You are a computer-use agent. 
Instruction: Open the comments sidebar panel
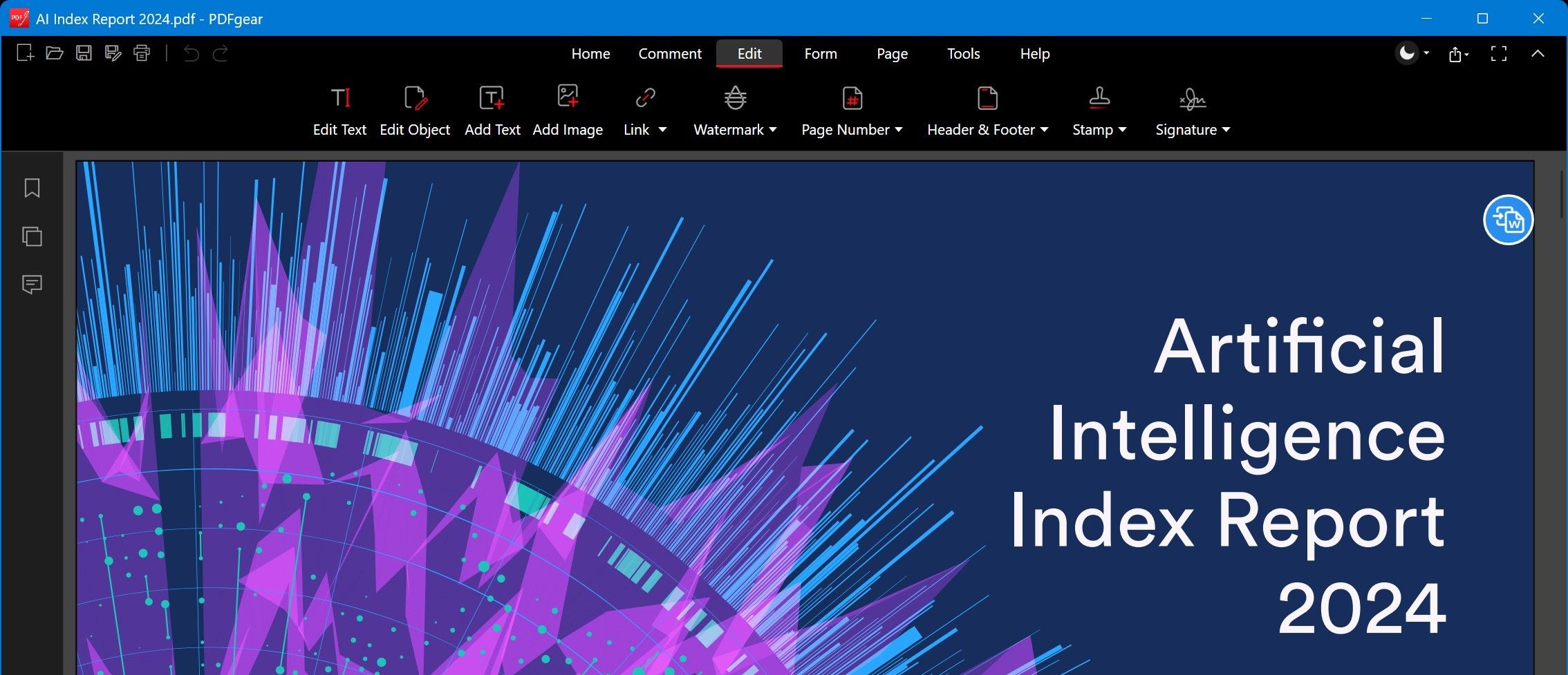(32, 284)
